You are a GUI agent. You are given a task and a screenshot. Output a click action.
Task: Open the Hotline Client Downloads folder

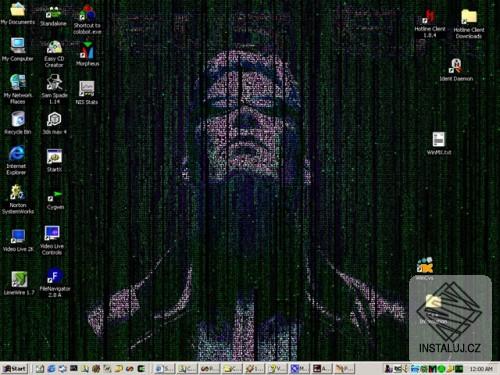point(469,24)
